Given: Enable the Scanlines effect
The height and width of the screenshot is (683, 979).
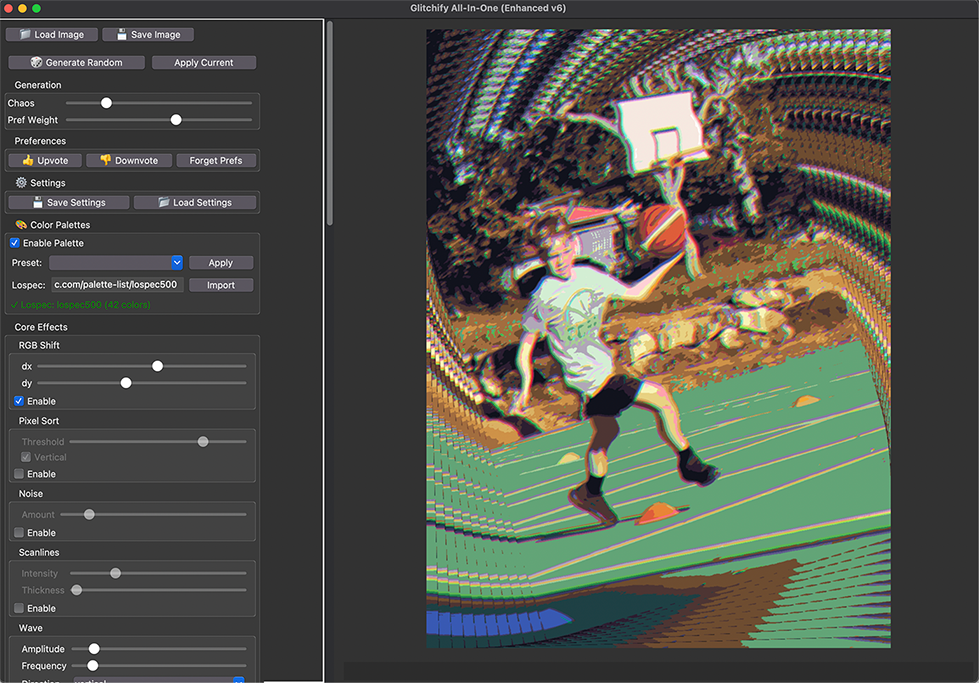Looking at the screenshot, I should [19, 608].
